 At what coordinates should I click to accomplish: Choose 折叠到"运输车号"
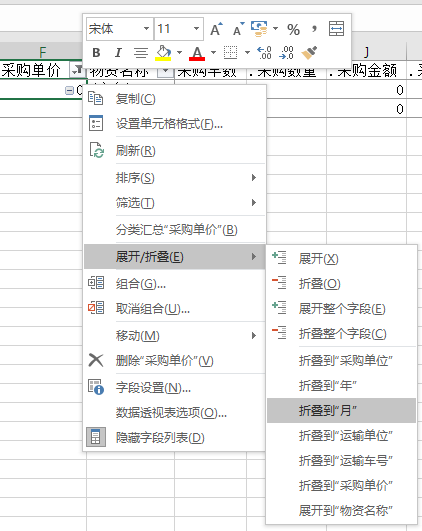click(x=341, y=461)
